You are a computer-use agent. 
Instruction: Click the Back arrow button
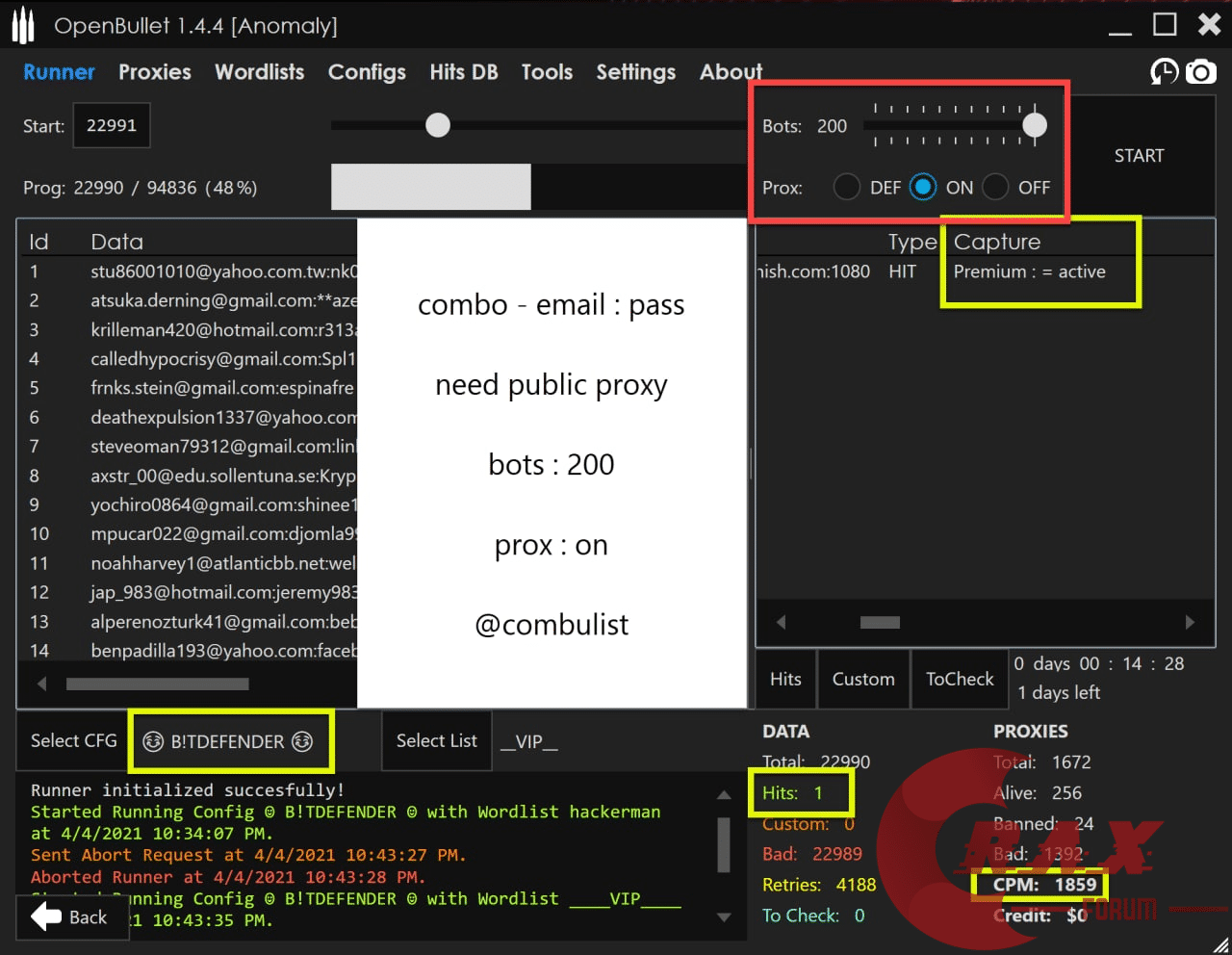tap(71, 917)
